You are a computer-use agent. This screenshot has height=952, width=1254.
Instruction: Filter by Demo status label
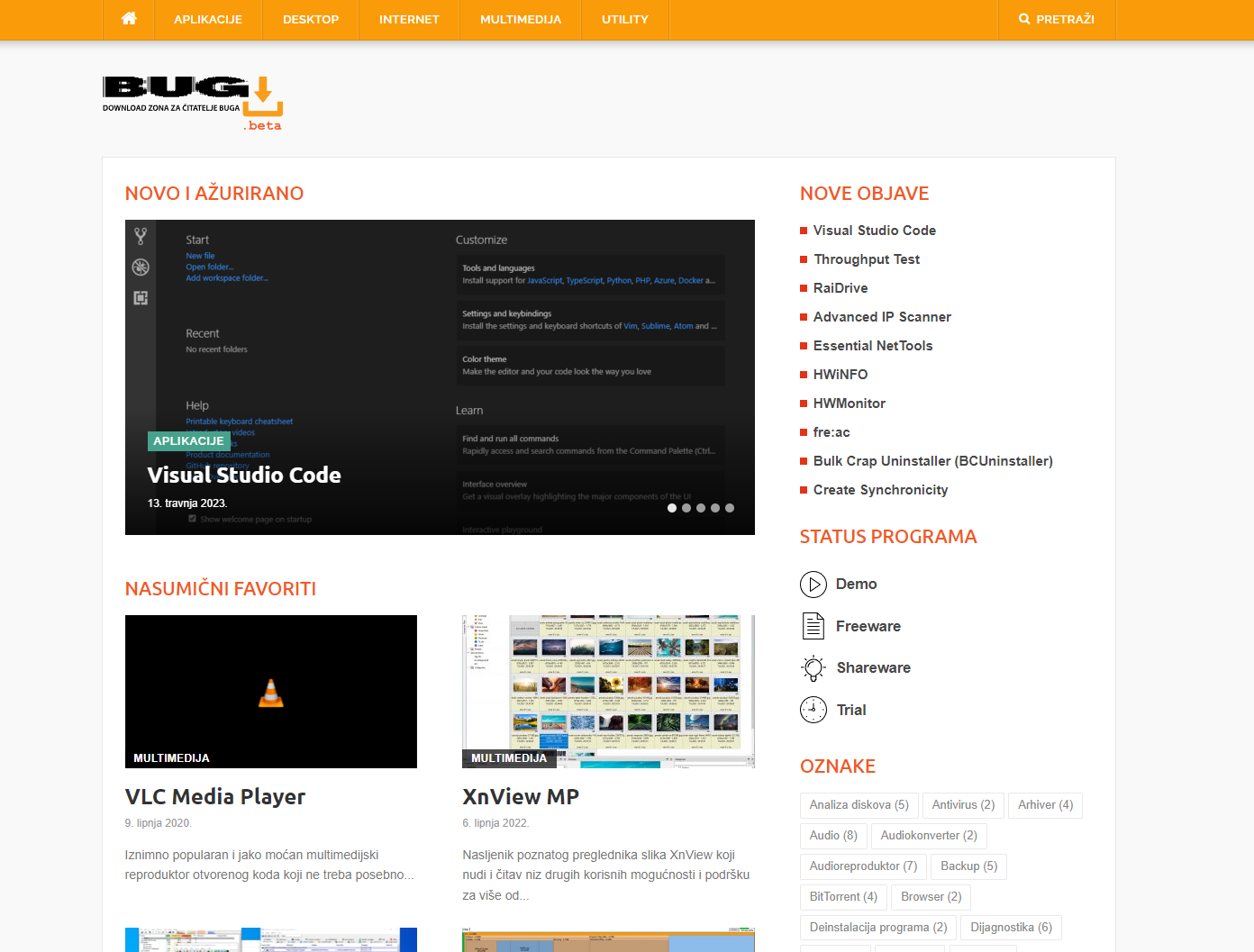[x=856, y=584]
